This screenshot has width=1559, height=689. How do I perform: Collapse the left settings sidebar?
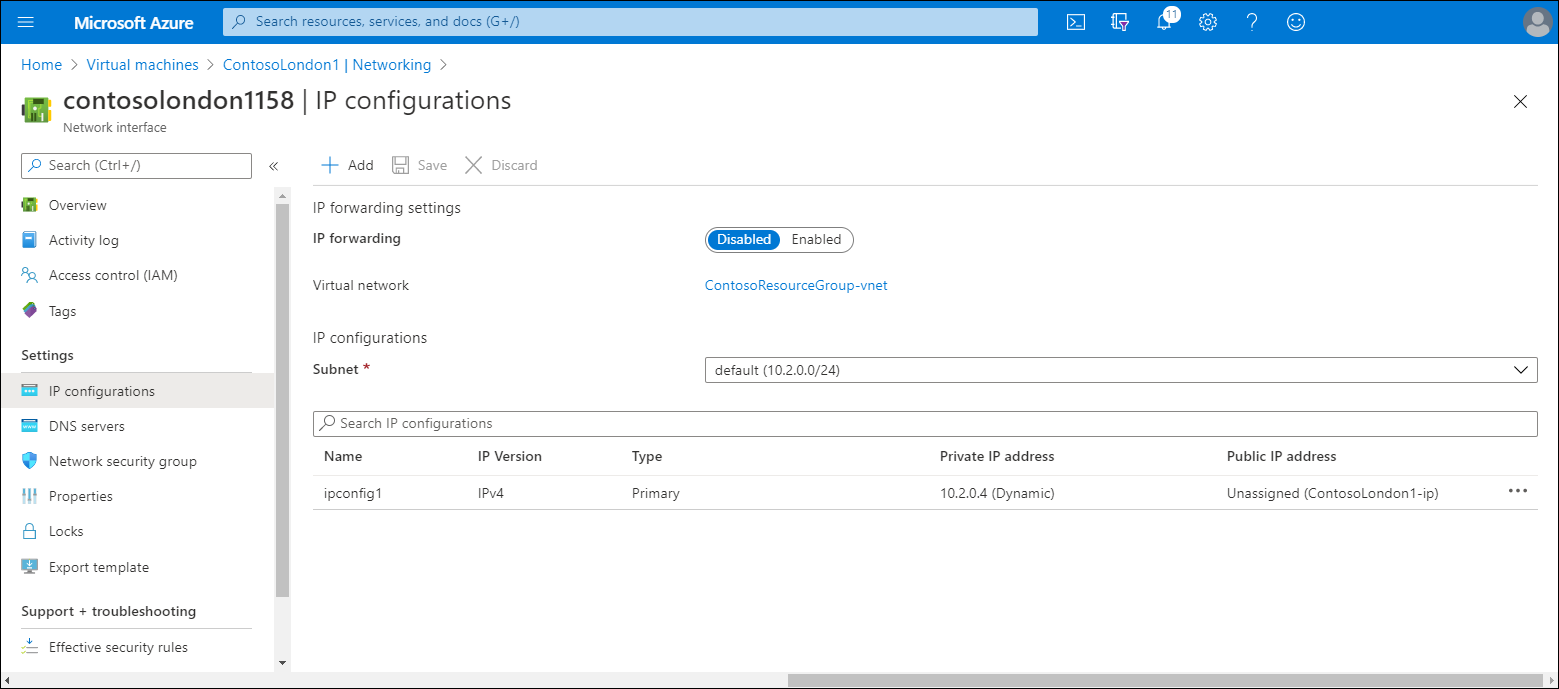[x=273, y=166]
